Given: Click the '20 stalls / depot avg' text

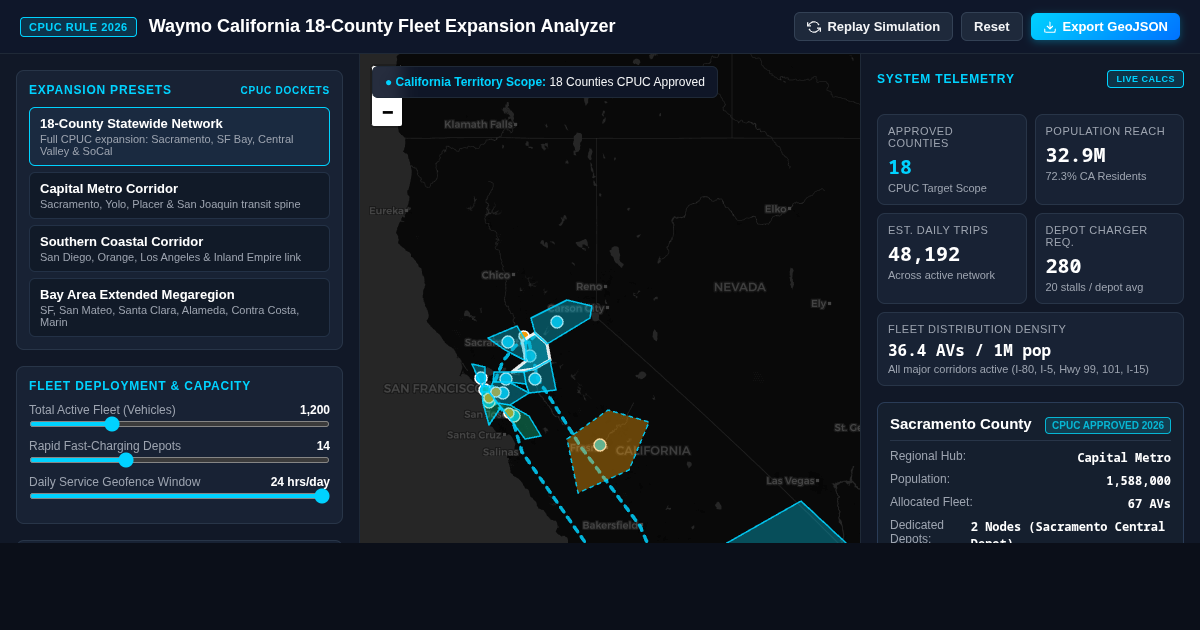Looking at the screenshot, I should (x=1095, y=287).
